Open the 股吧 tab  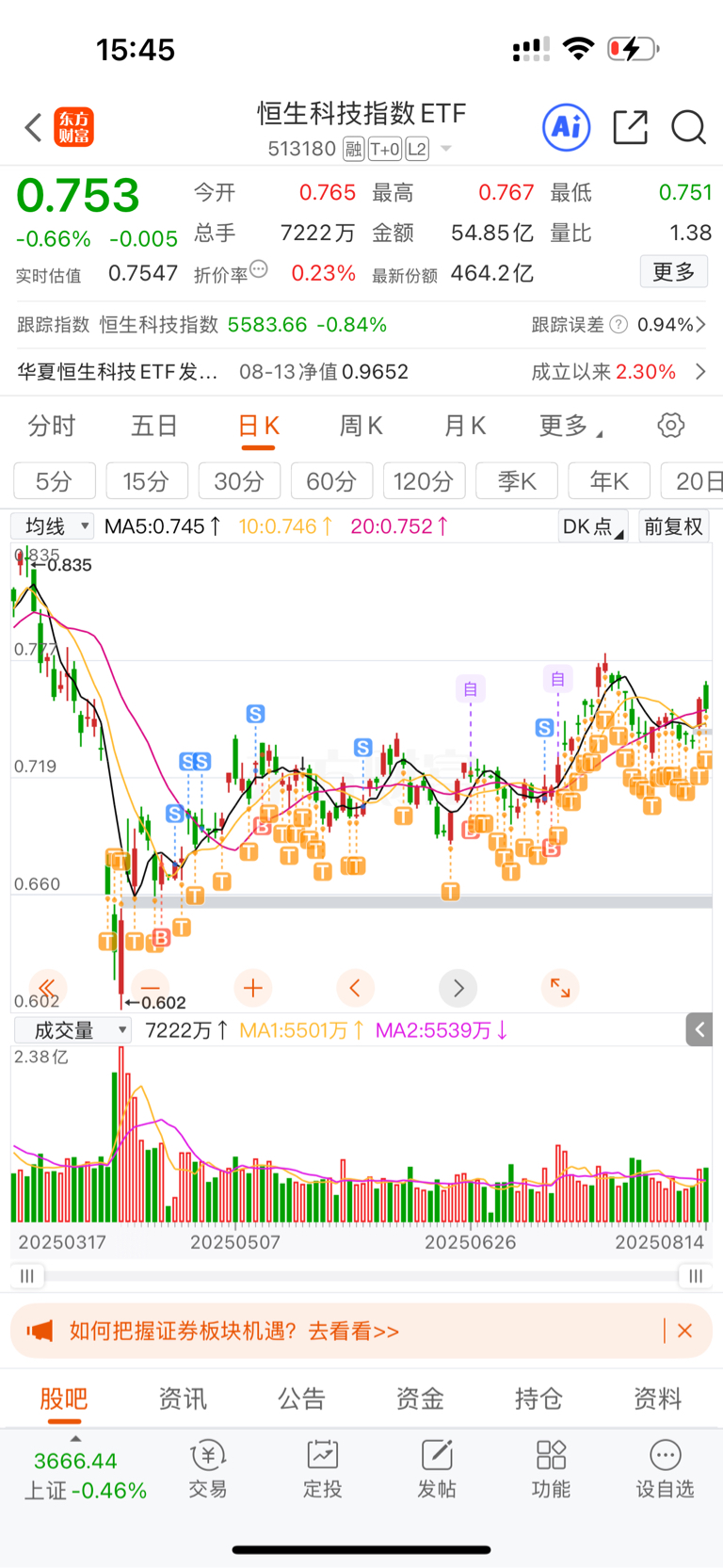64,1399
